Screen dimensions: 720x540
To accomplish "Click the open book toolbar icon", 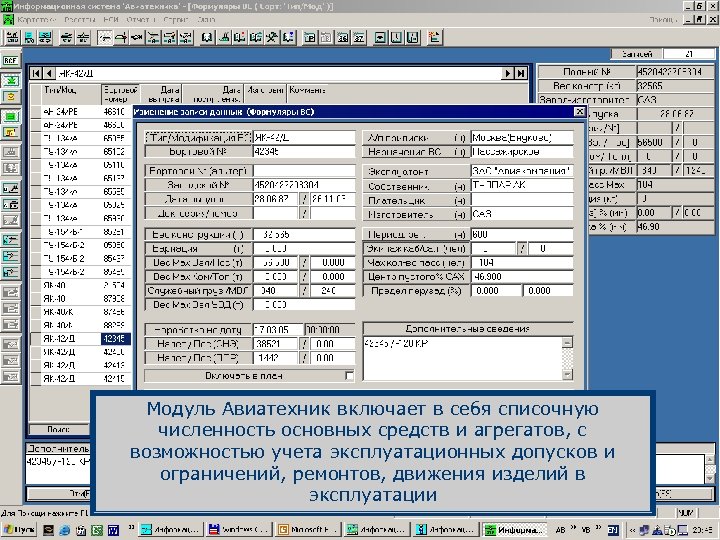I will 207,37.
